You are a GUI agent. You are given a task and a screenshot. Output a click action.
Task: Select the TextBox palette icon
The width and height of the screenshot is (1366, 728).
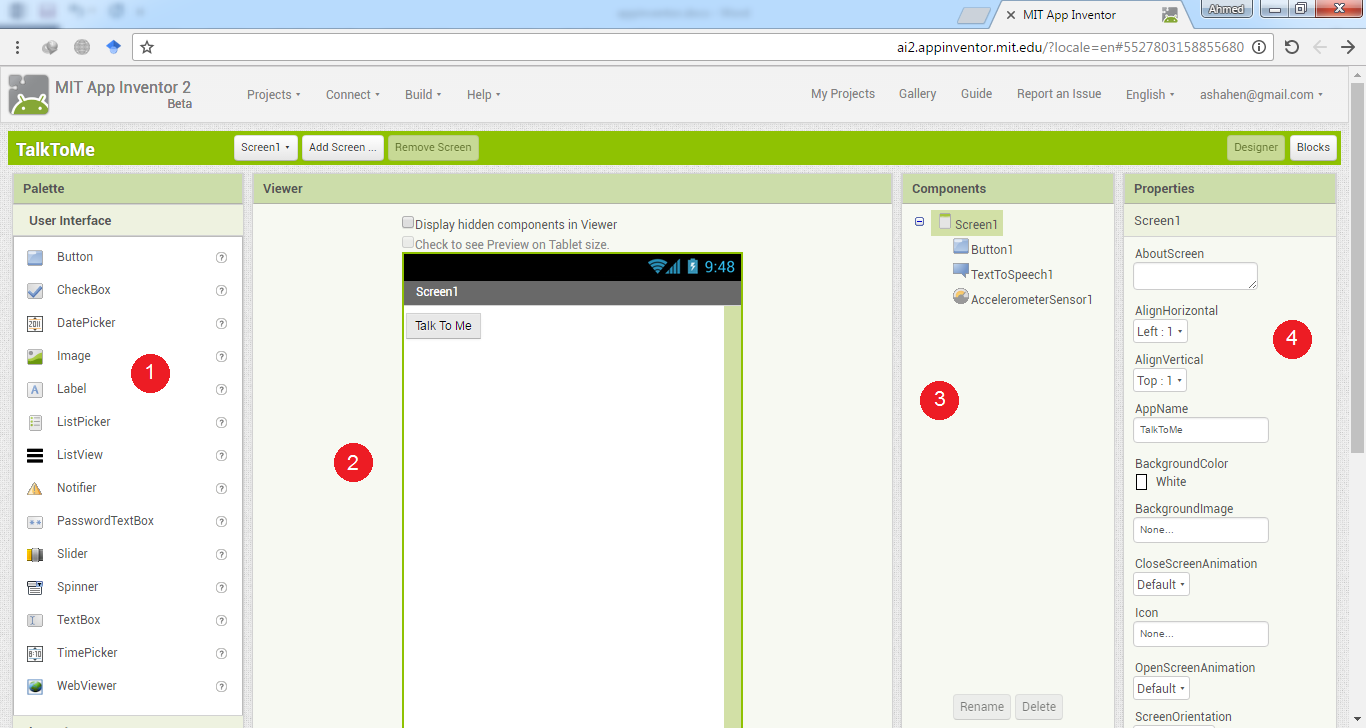[x=35, y=620]
